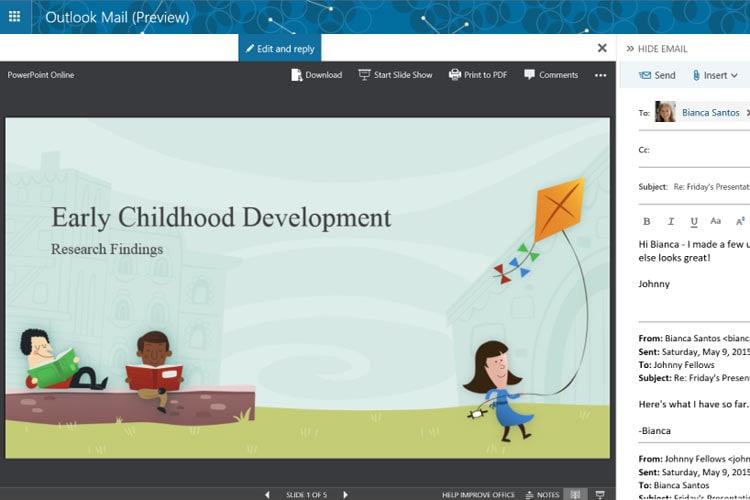750x500 pixels.
Task: Toggle underline text formatting
Action: (x=693, y=221)
